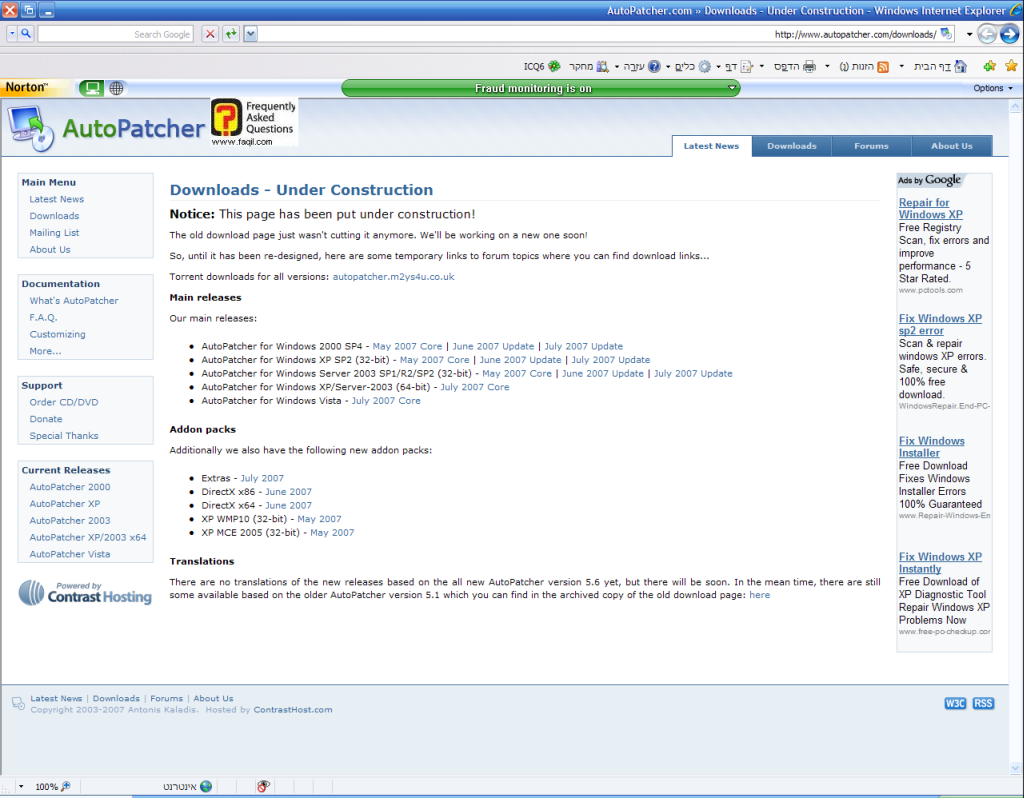
Task: Click the Page menu icon in command bar
Action: point(747,67)
